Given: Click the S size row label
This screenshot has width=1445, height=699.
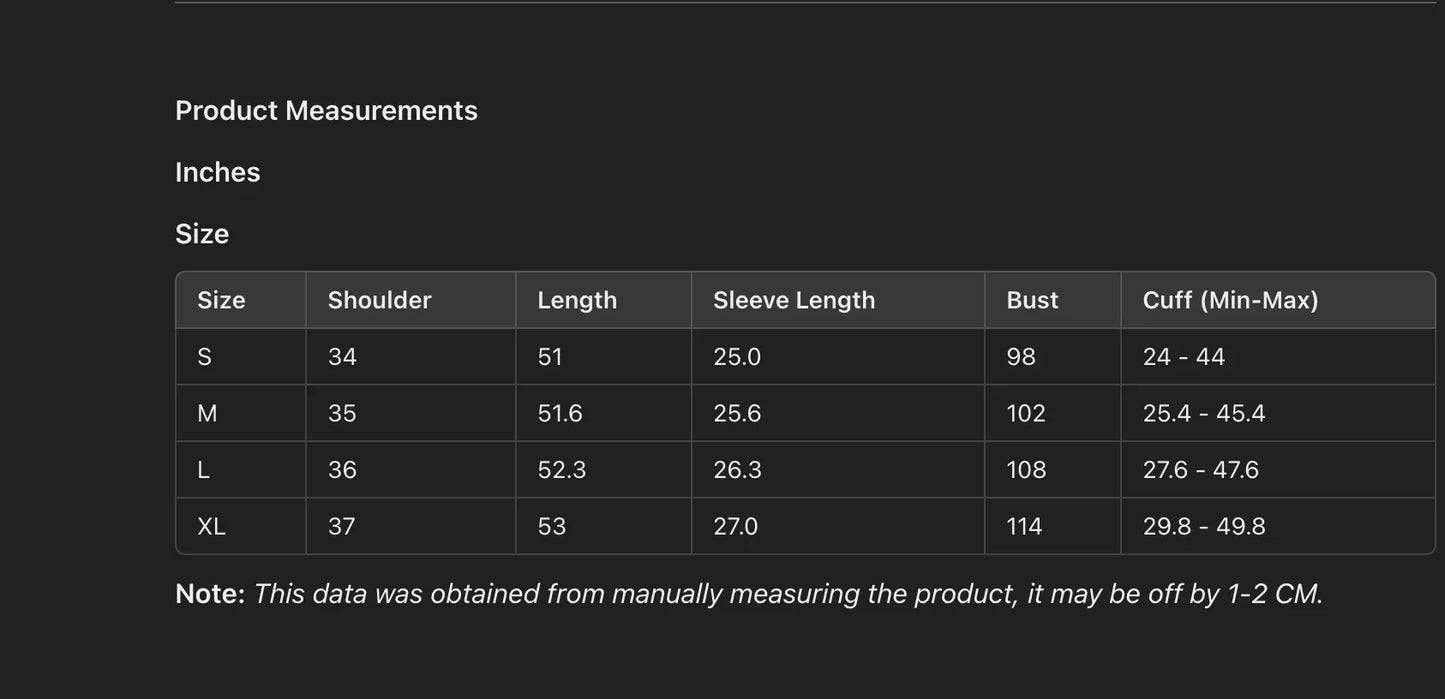Looking at the screenshot, I should pos(204,357).
